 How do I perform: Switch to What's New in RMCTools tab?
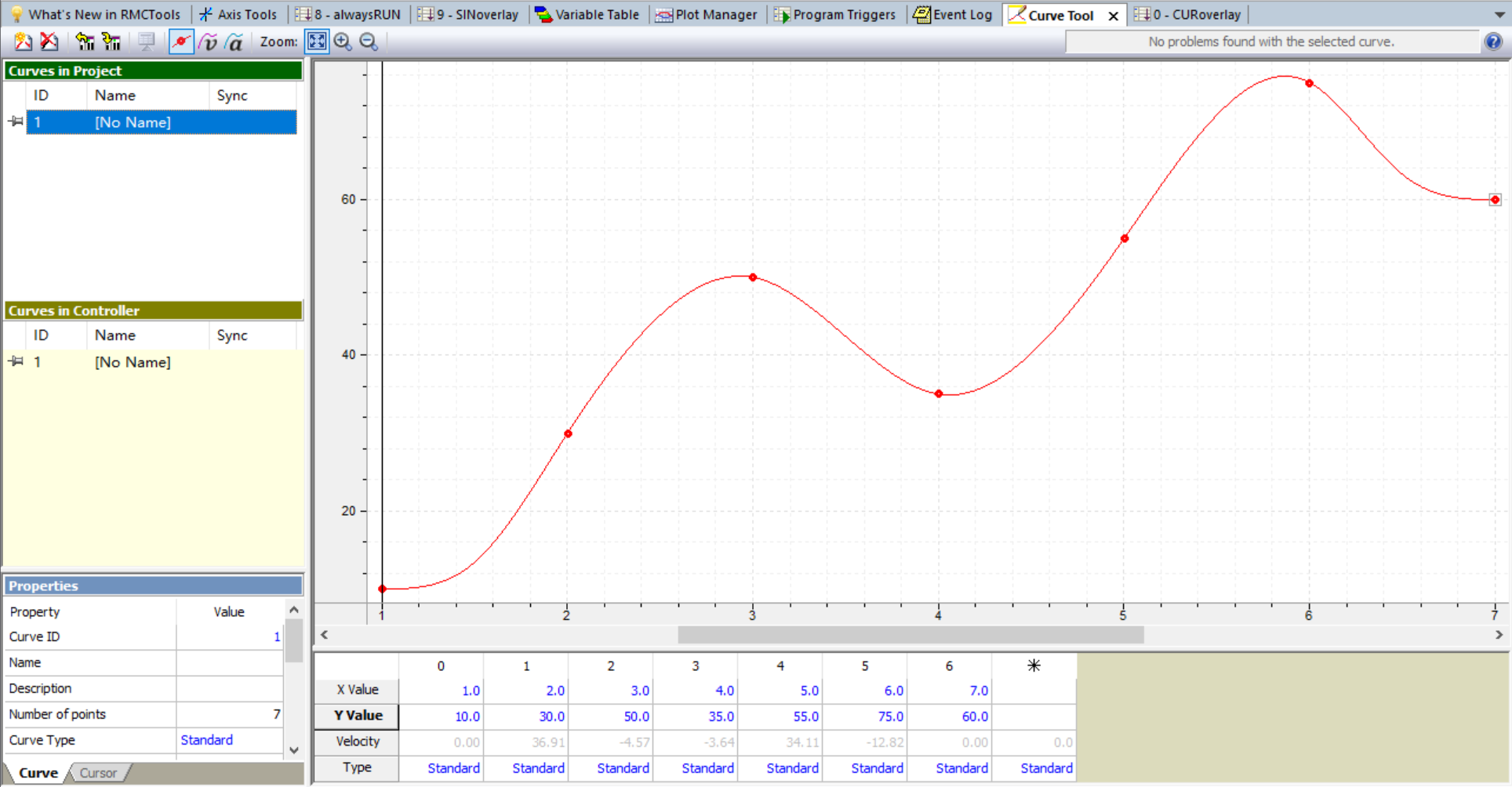[x=94, y=14]
